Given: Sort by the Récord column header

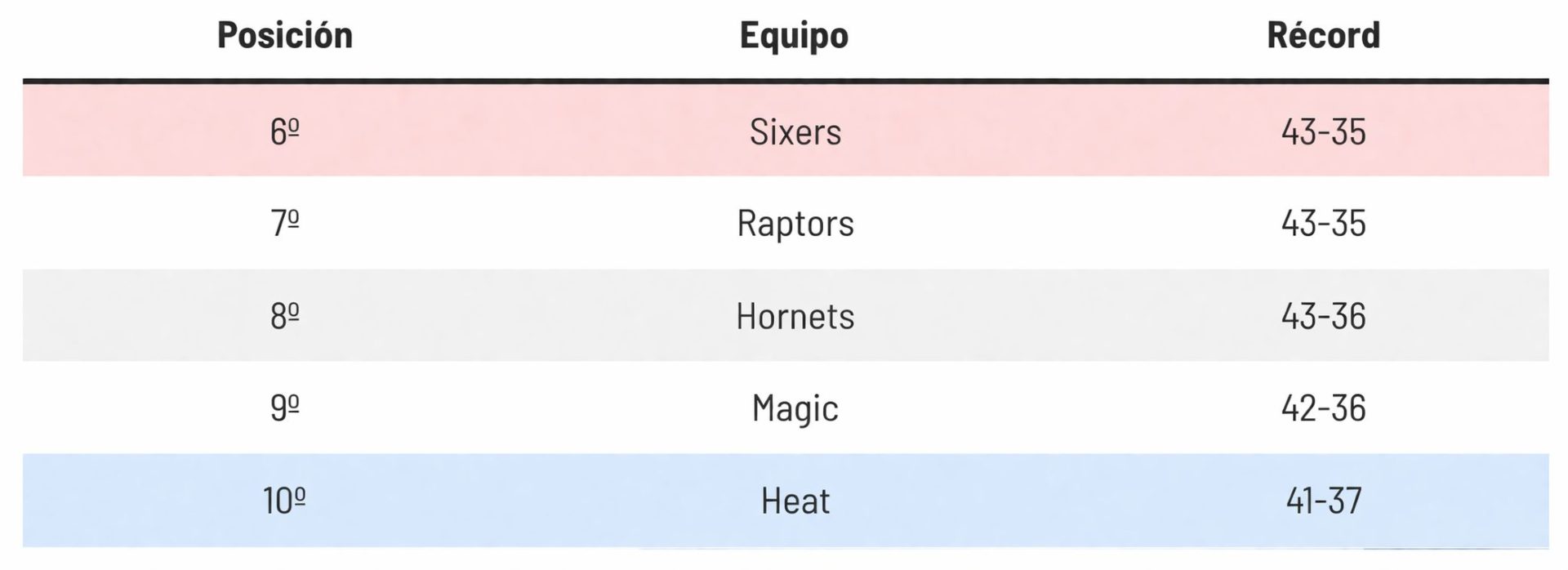Looking at the screenshot, I should (x=1323, y=35).
